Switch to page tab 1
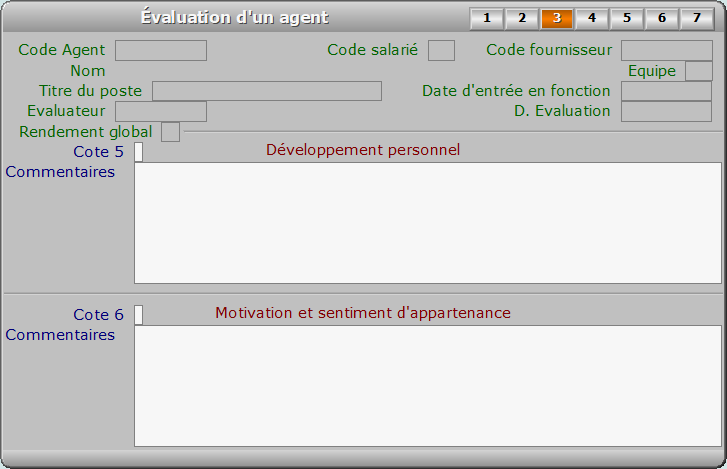Viewport: 727px width, 469px height. pyautogui.click(x=487, y=19)
